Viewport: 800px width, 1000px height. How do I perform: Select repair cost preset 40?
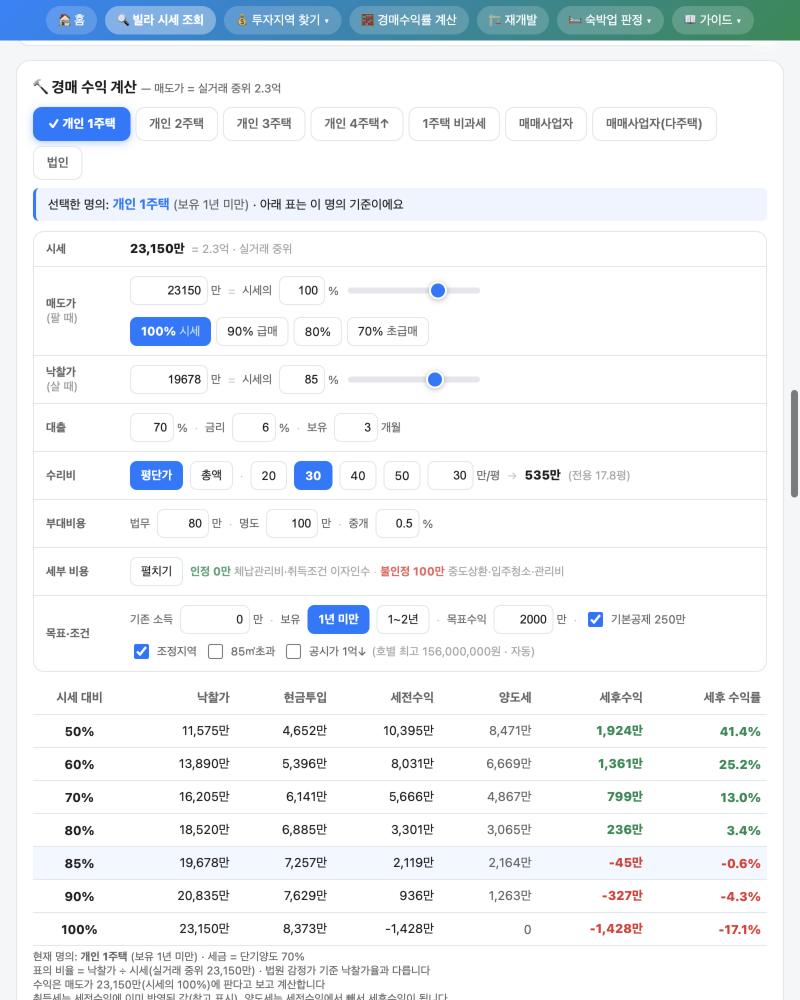358,476
